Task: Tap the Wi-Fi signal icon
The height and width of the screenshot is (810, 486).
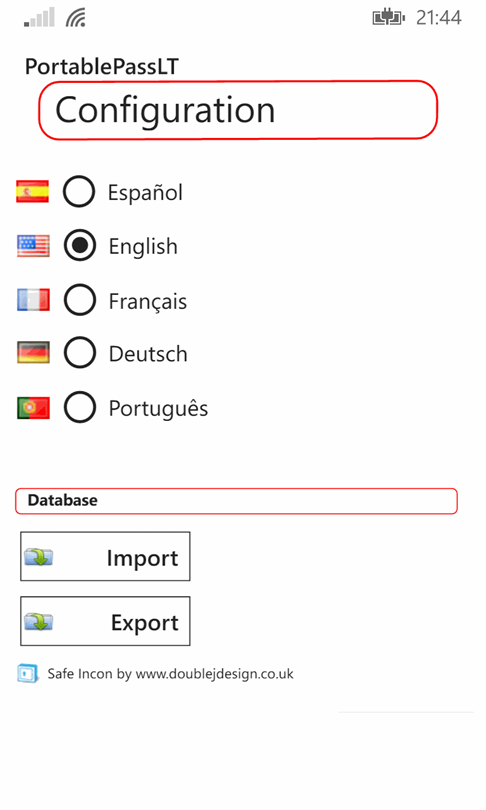Action: coord(75,18)
